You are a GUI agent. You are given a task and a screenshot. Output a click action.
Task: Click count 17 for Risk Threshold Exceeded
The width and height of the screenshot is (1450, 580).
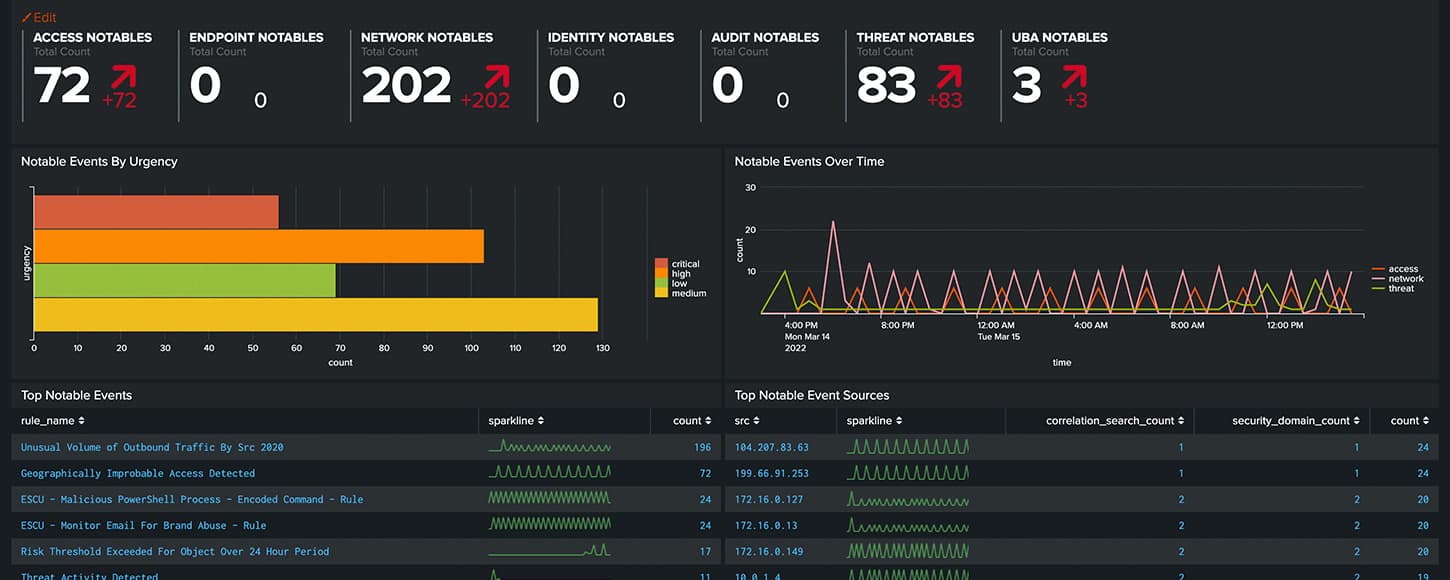coord(705,551)
